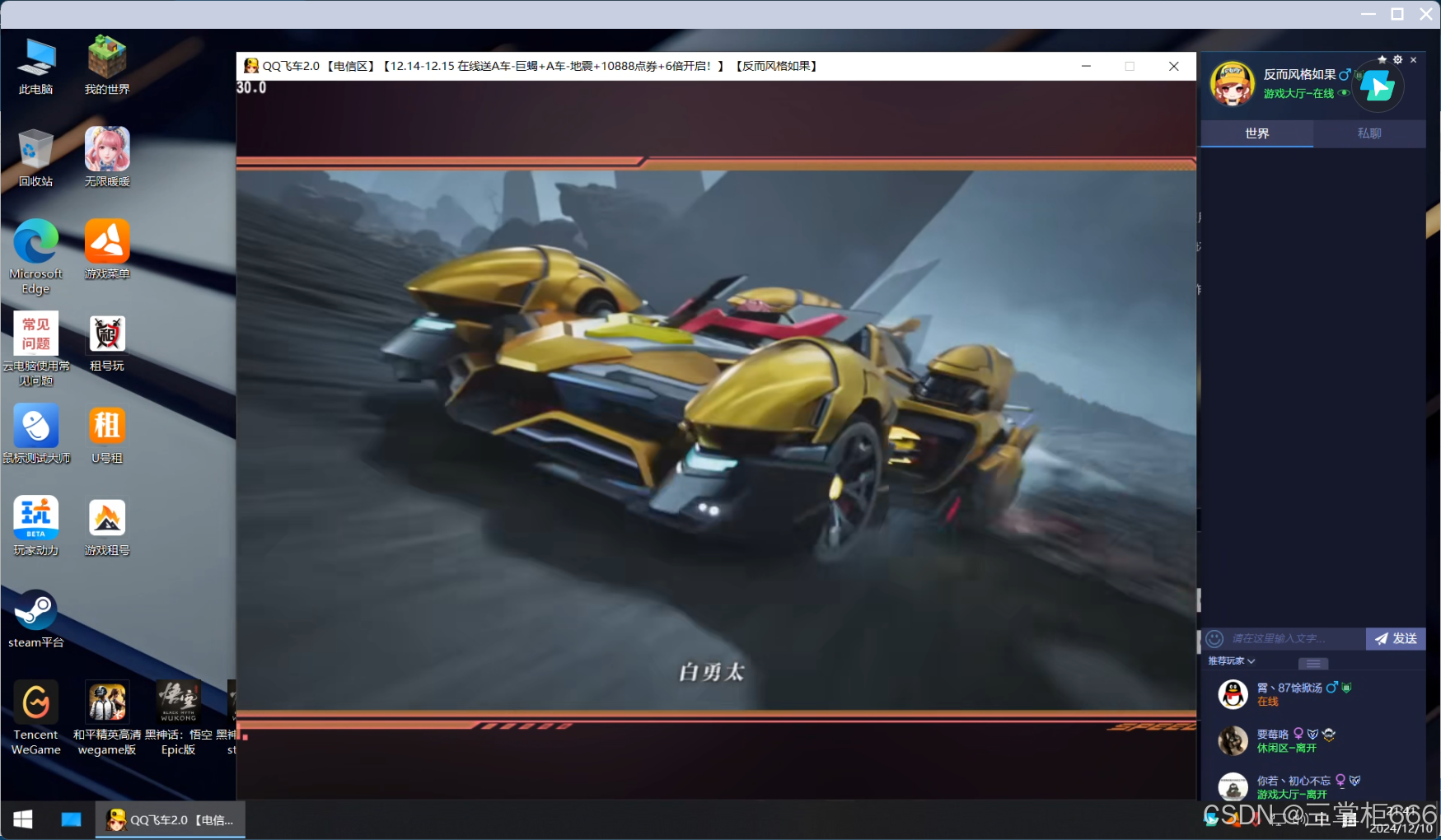Open the 游戏菜单 desktop shortcut
The width and height of the screenshot is (1441, 840).
(x=107, y=250)
